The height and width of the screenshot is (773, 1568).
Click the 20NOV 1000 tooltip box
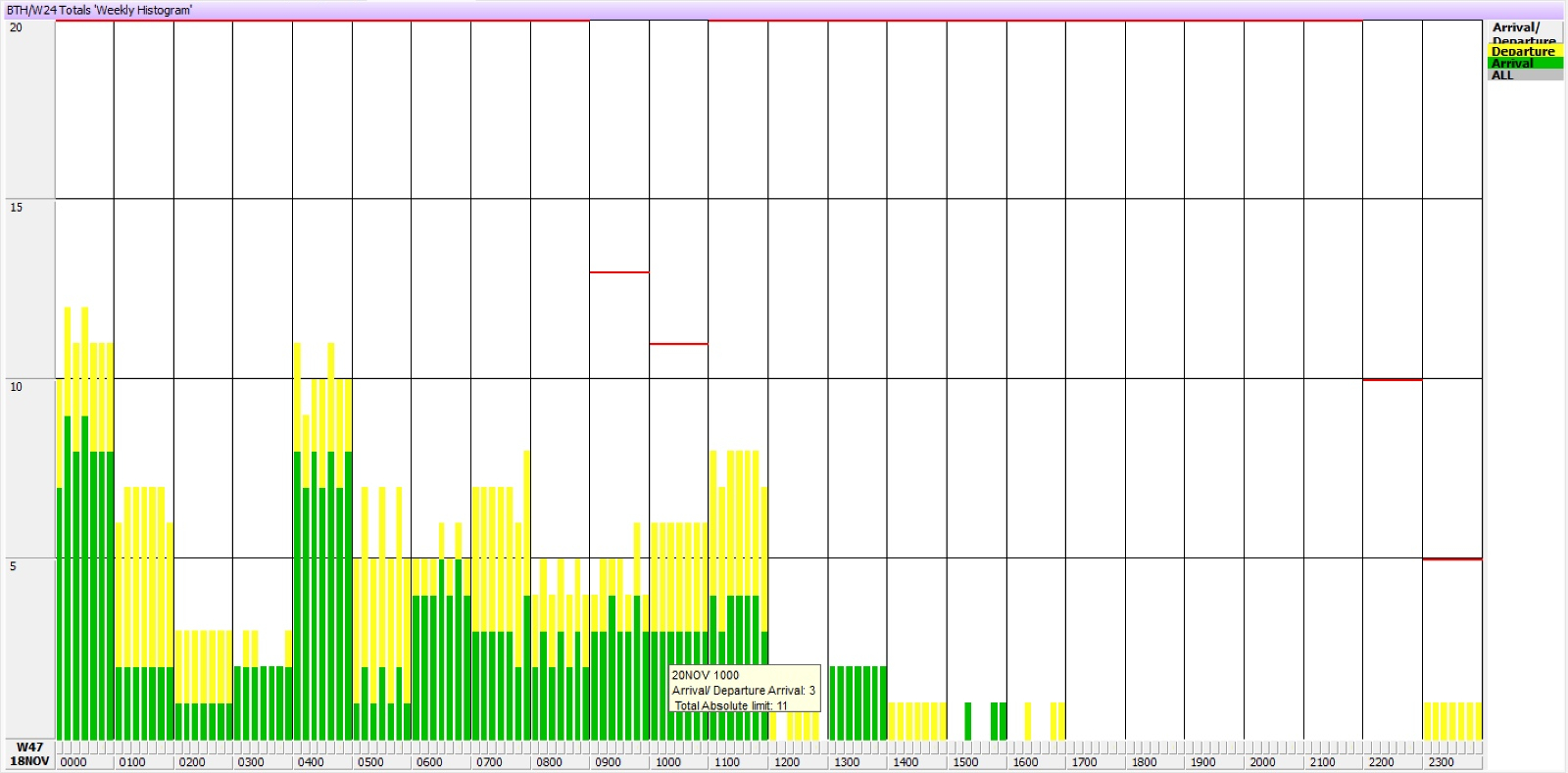click(x=744, y=689)
